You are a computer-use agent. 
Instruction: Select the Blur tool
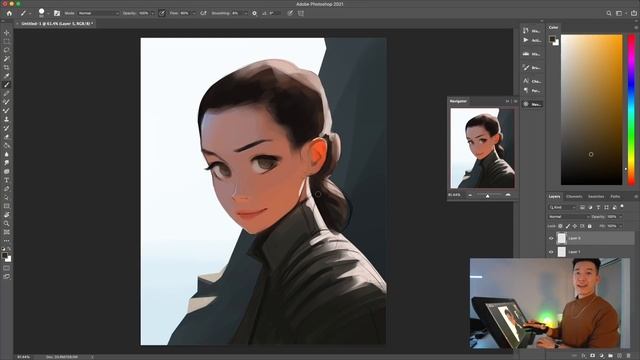point(7,154)
